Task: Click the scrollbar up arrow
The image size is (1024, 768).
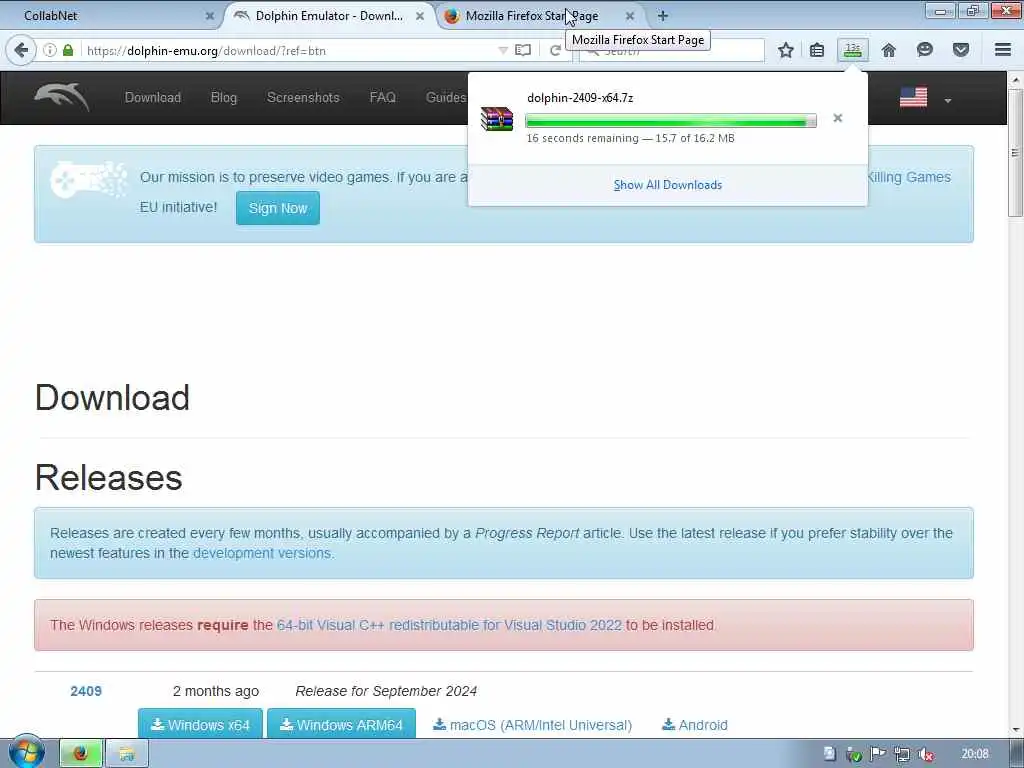Action: pos(1015,80)
